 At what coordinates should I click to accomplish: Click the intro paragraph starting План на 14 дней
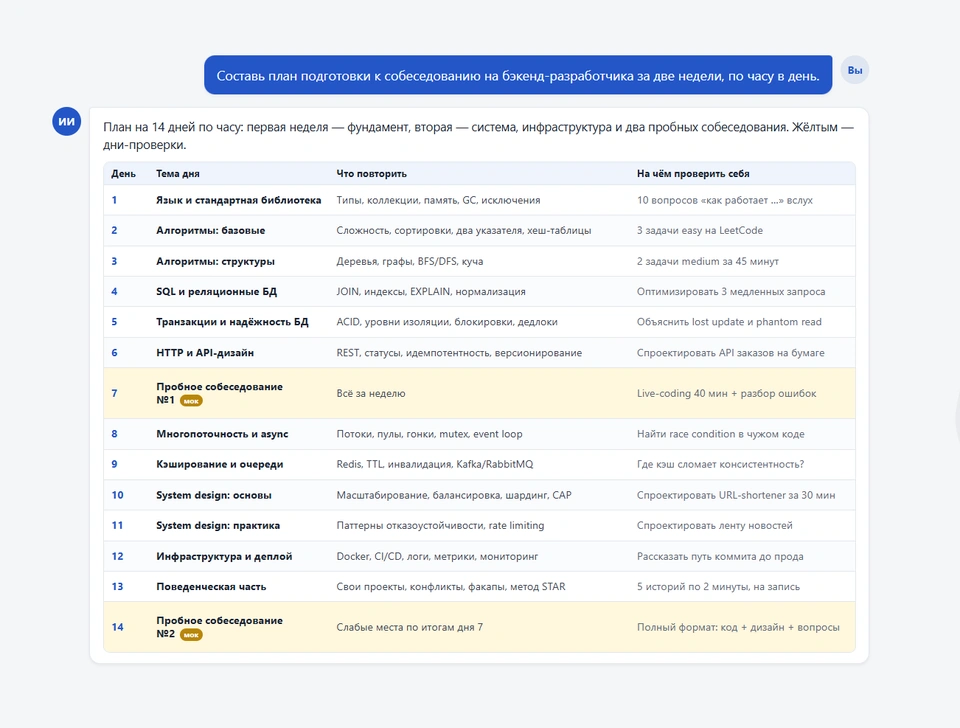(x=478, y=136)
